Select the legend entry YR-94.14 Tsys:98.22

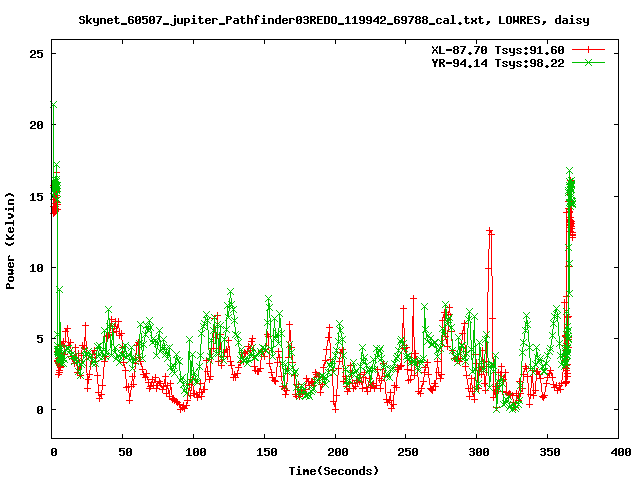click(x=498, y=63)
